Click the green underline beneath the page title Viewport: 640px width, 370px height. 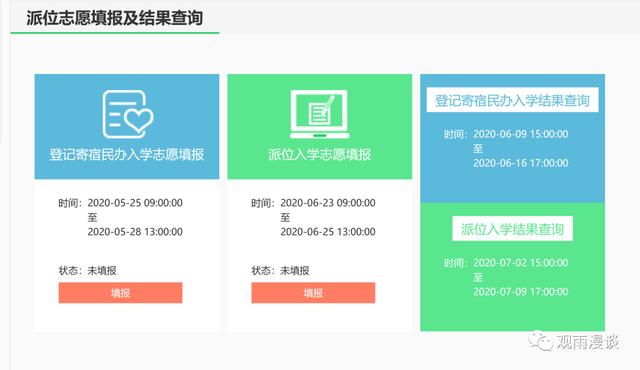(x=115, y=33)
